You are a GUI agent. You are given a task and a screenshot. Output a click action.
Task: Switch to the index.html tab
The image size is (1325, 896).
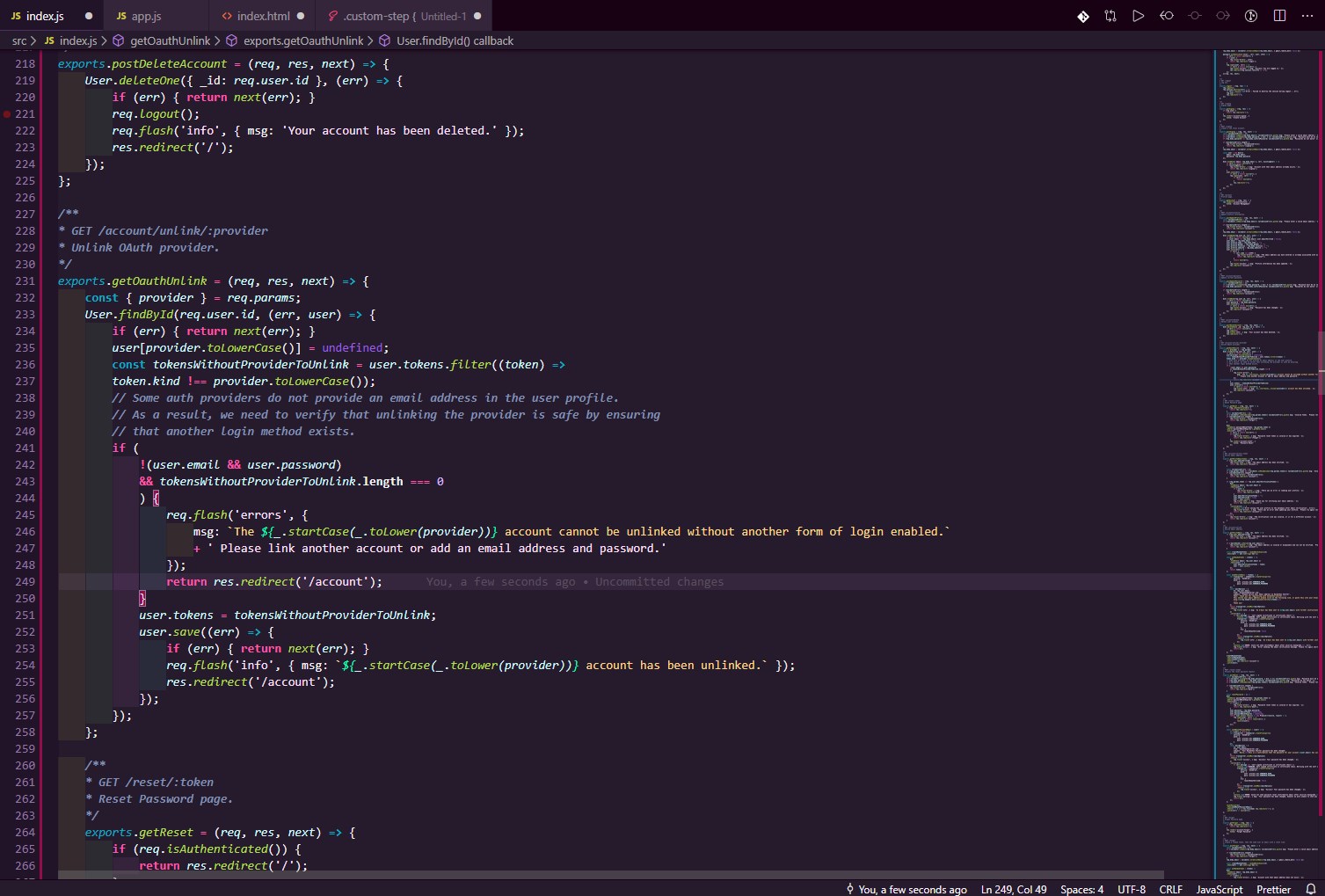click(x=263, y=16)
